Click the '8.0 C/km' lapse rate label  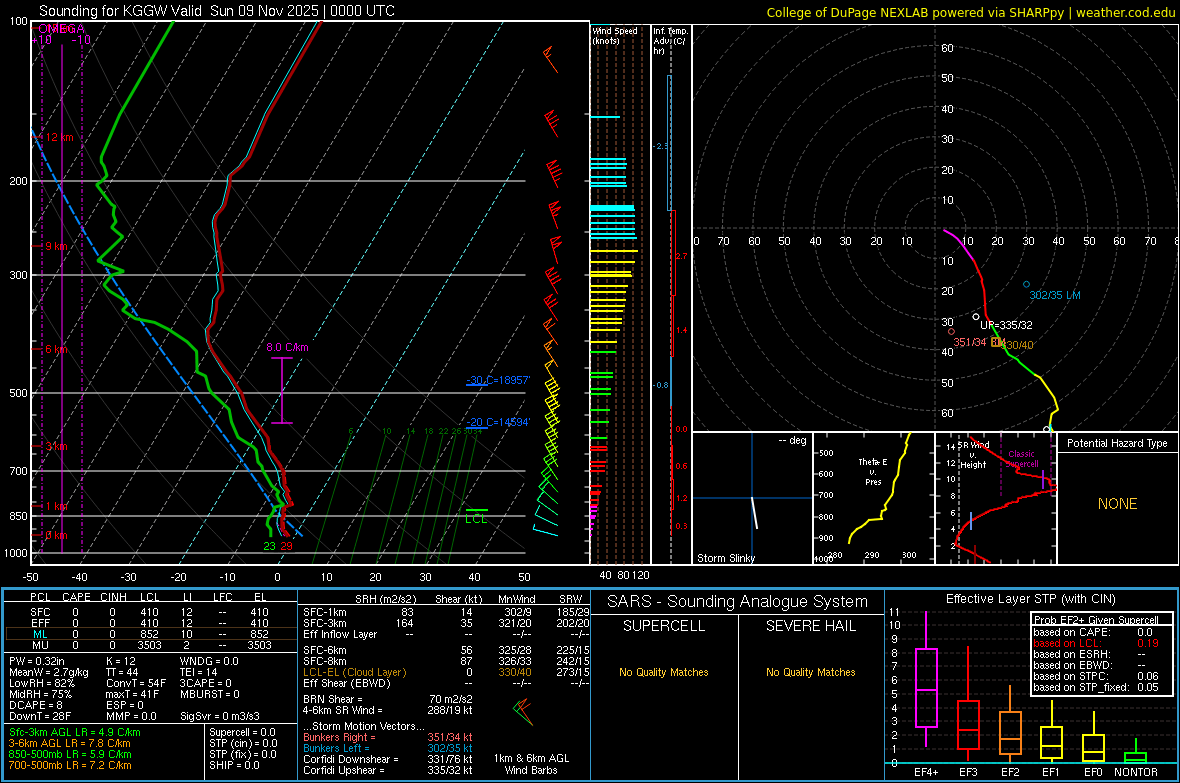pyautogui.click(x=287, y=347)
